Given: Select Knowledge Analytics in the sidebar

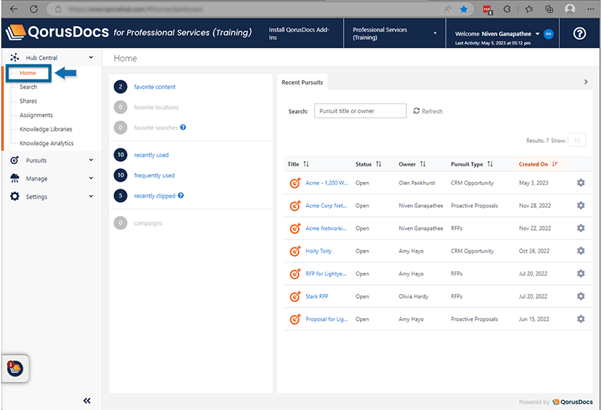Looking at the screenshot, I should click(46, 143).
